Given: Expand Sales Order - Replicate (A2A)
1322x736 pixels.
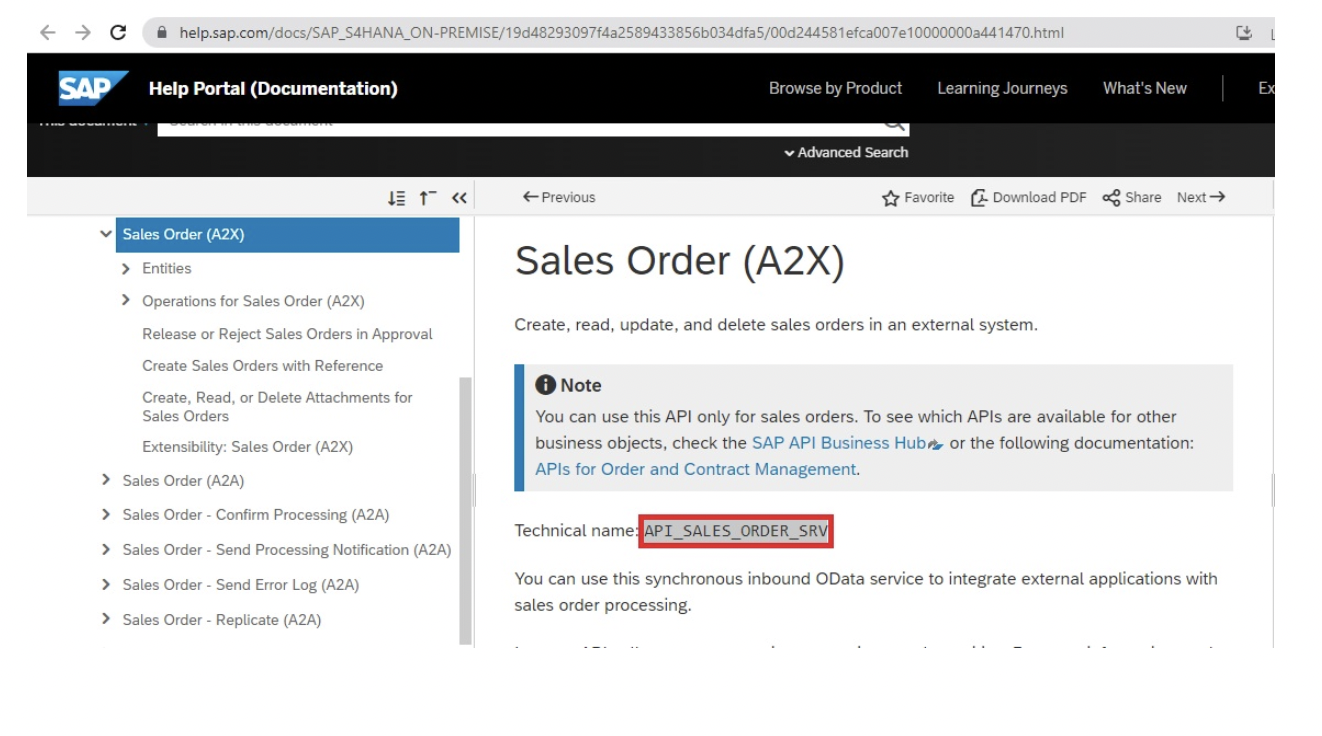Looking at the screenshot, I should [x=106, y=620].
